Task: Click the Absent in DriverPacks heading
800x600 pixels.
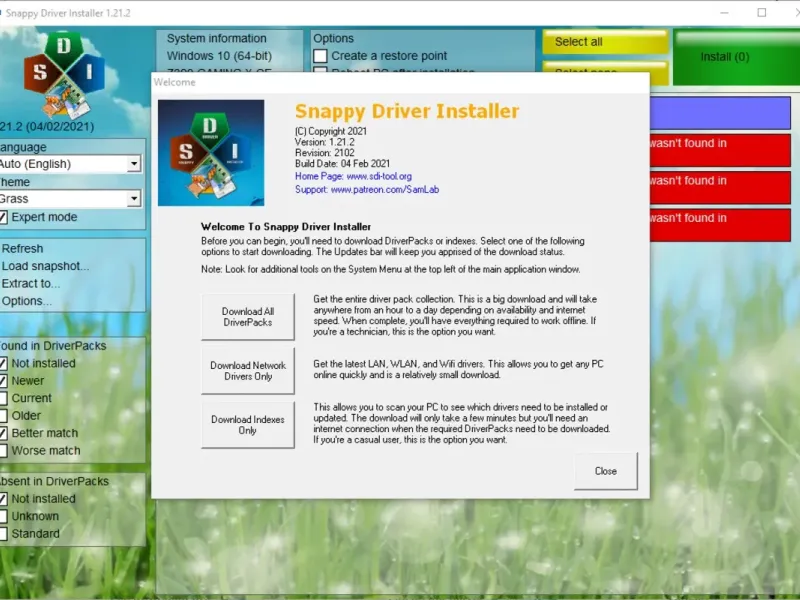Action: coord(54,481)
